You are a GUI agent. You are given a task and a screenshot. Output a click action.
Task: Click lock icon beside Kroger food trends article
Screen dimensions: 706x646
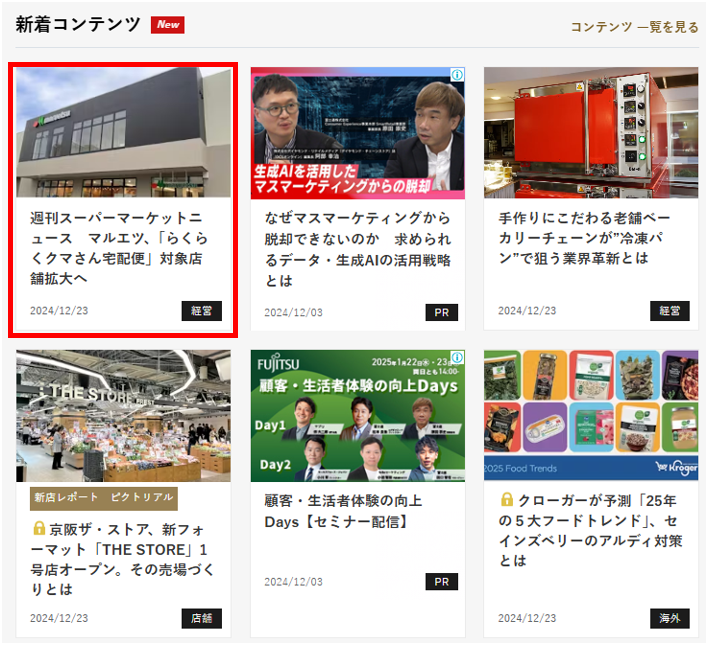click(x=507, y=500)
